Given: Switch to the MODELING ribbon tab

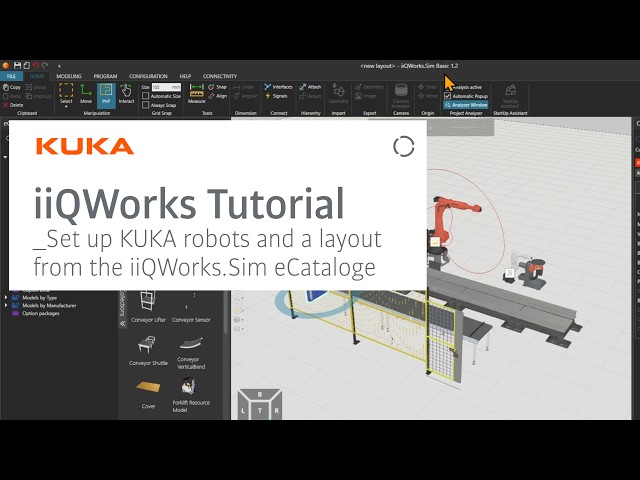Looking at the screenshot, I should [69, 76].
